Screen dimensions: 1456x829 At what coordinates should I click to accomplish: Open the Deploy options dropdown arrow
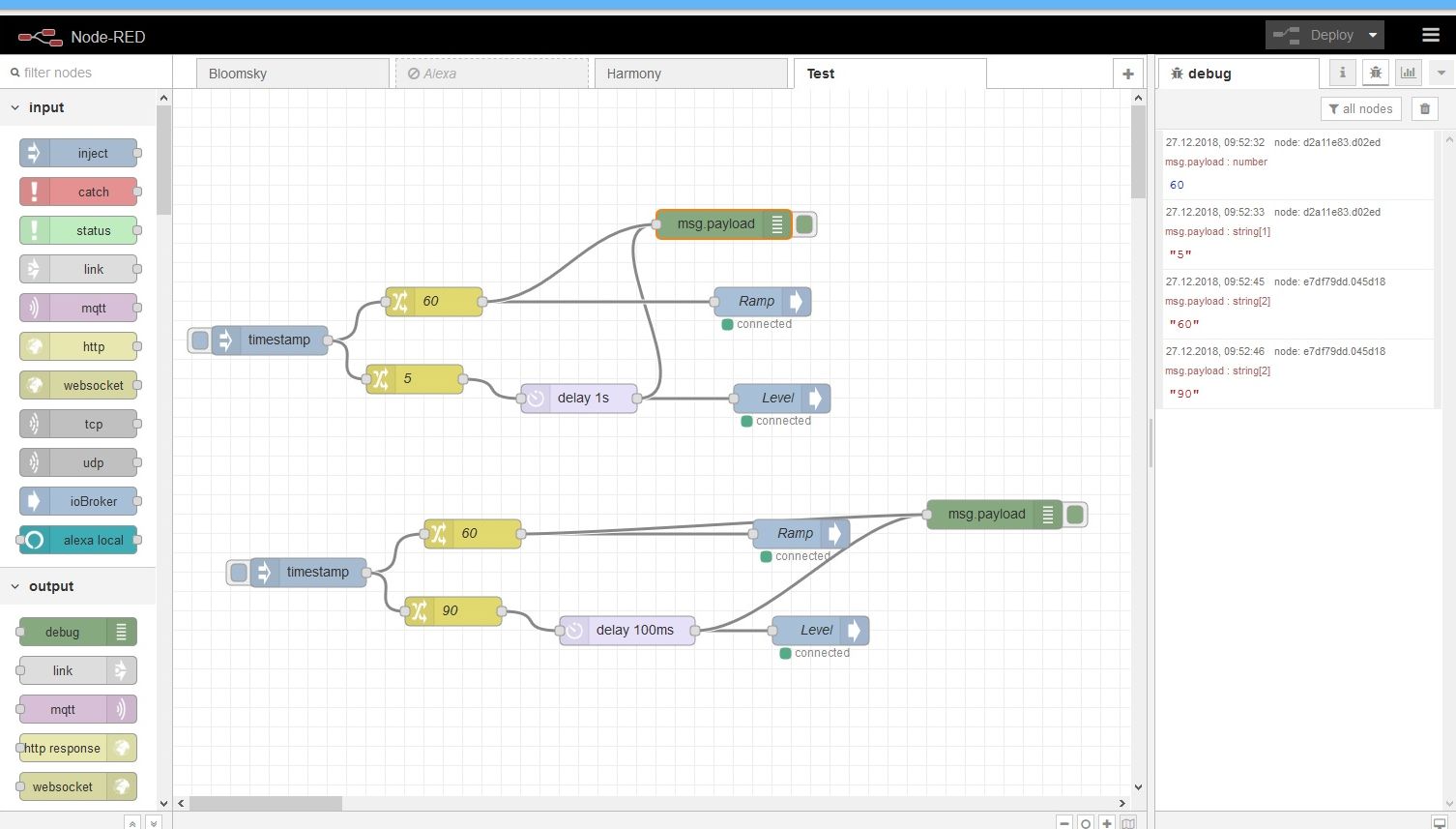(1372, 35)
